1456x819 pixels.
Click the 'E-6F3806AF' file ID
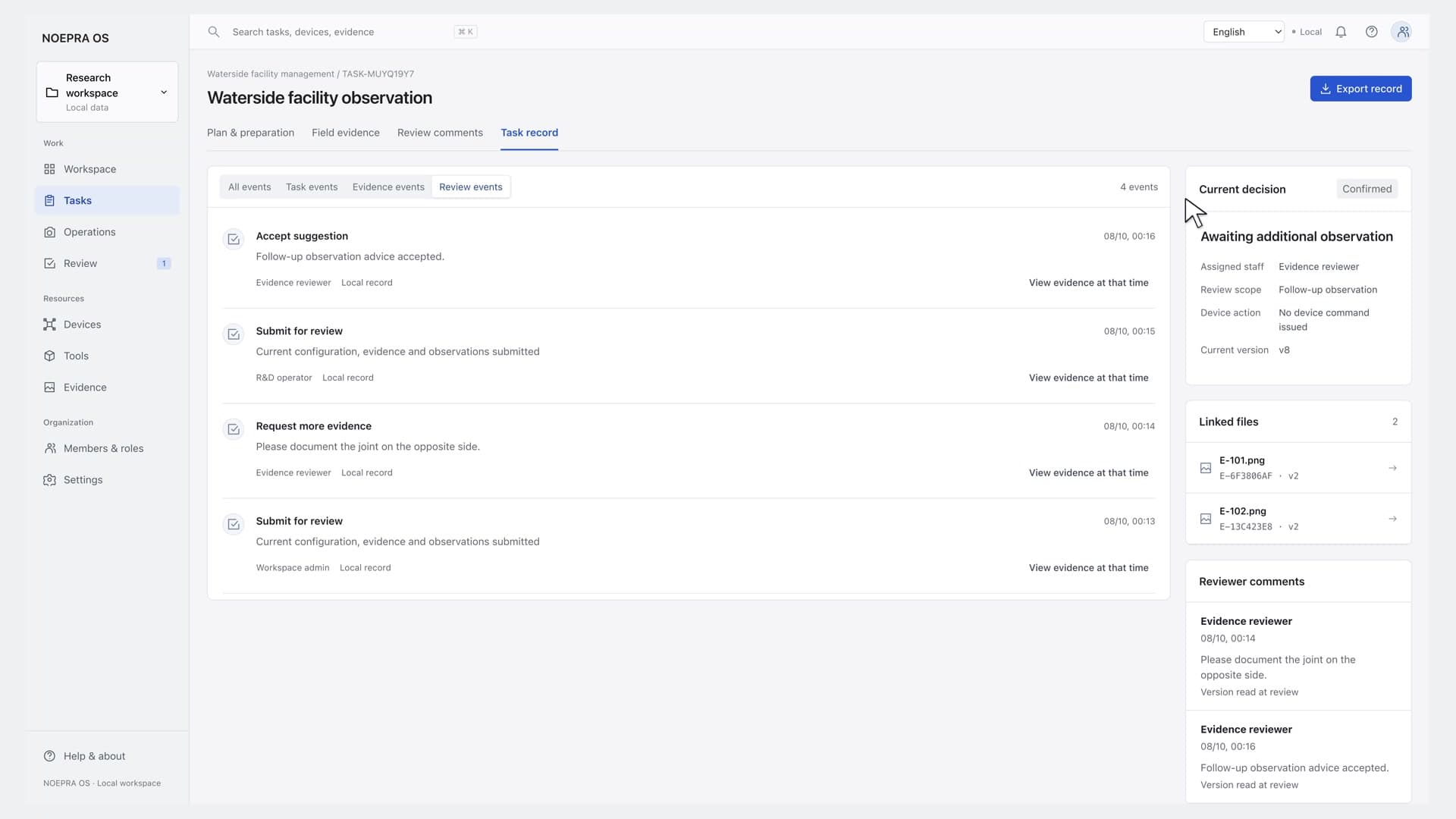pos(1245,476)
